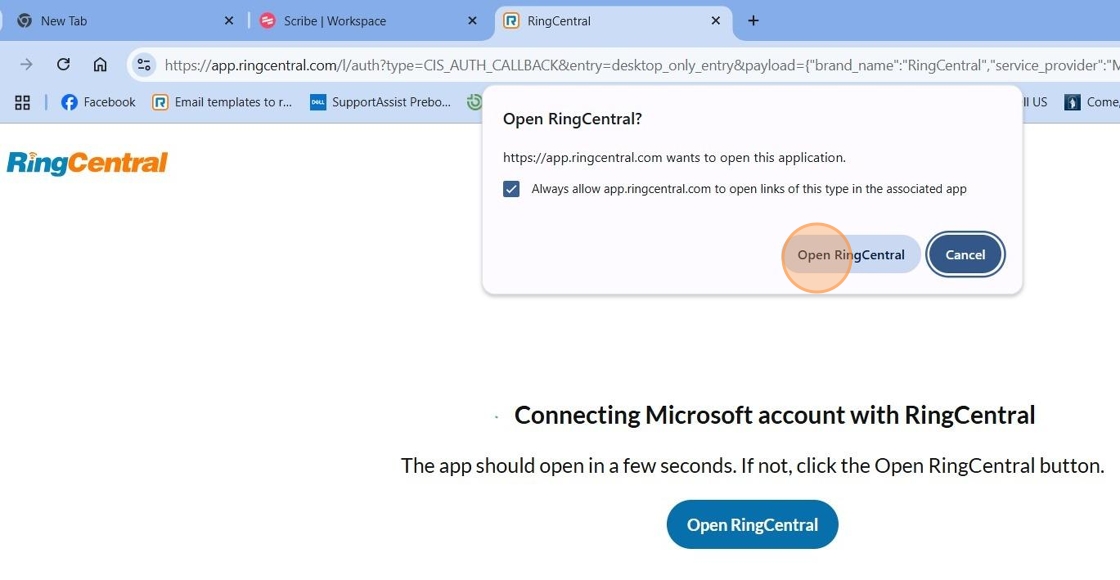Open the SupportAssist Dell bookmark
This screenshot has width=1120, height=580.
[x=380, y=102]
